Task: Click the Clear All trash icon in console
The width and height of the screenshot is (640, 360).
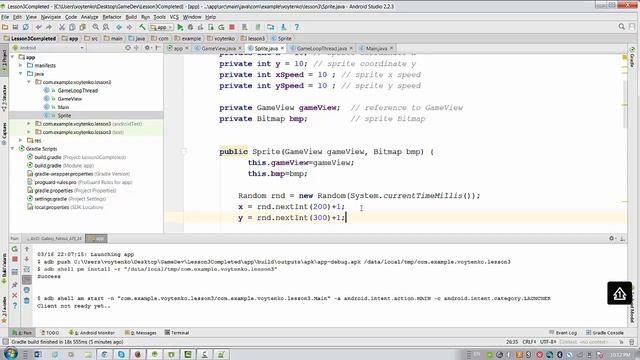Action: click(27, 300)
